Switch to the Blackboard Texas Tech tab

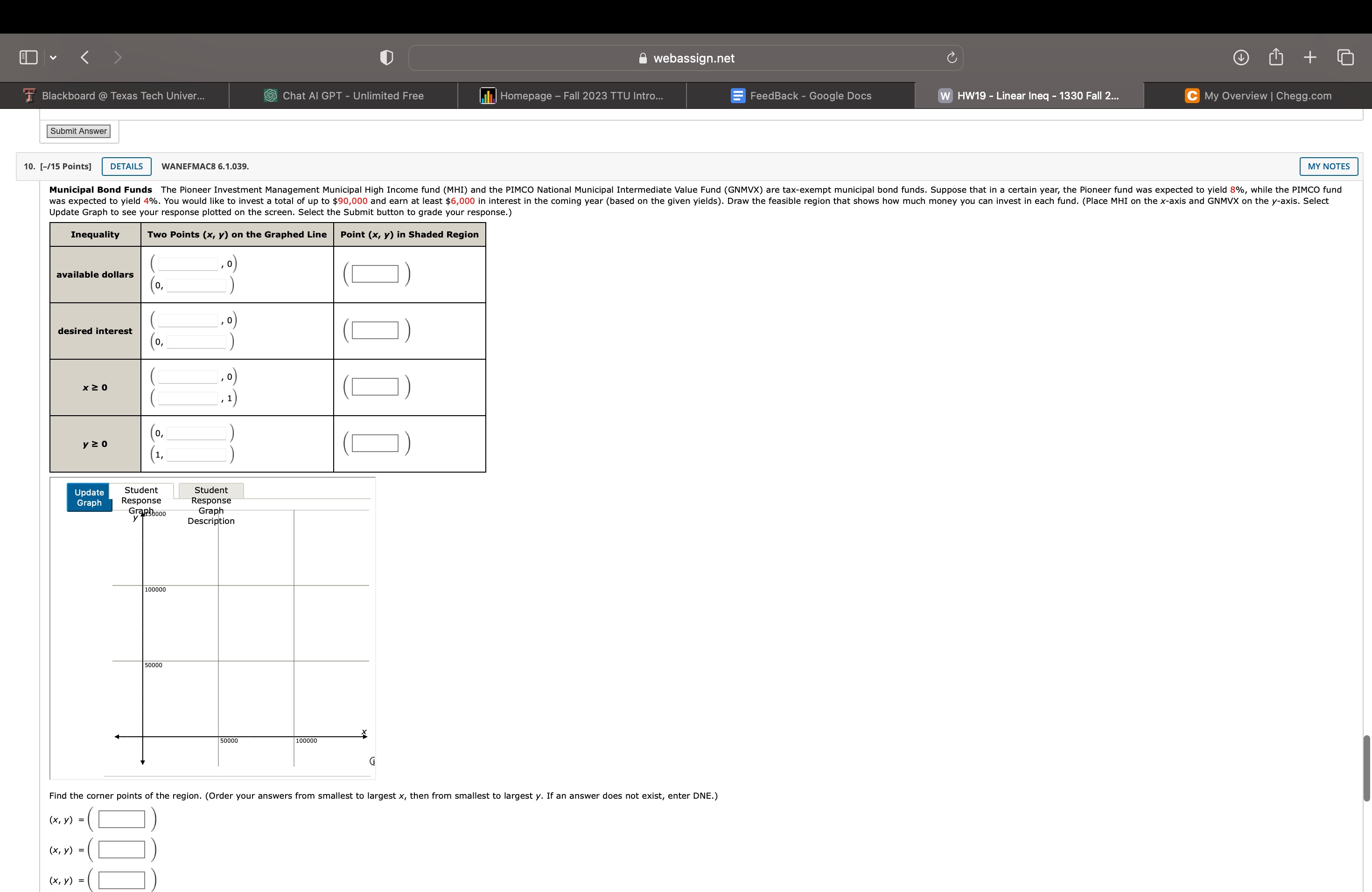(115, 96)
